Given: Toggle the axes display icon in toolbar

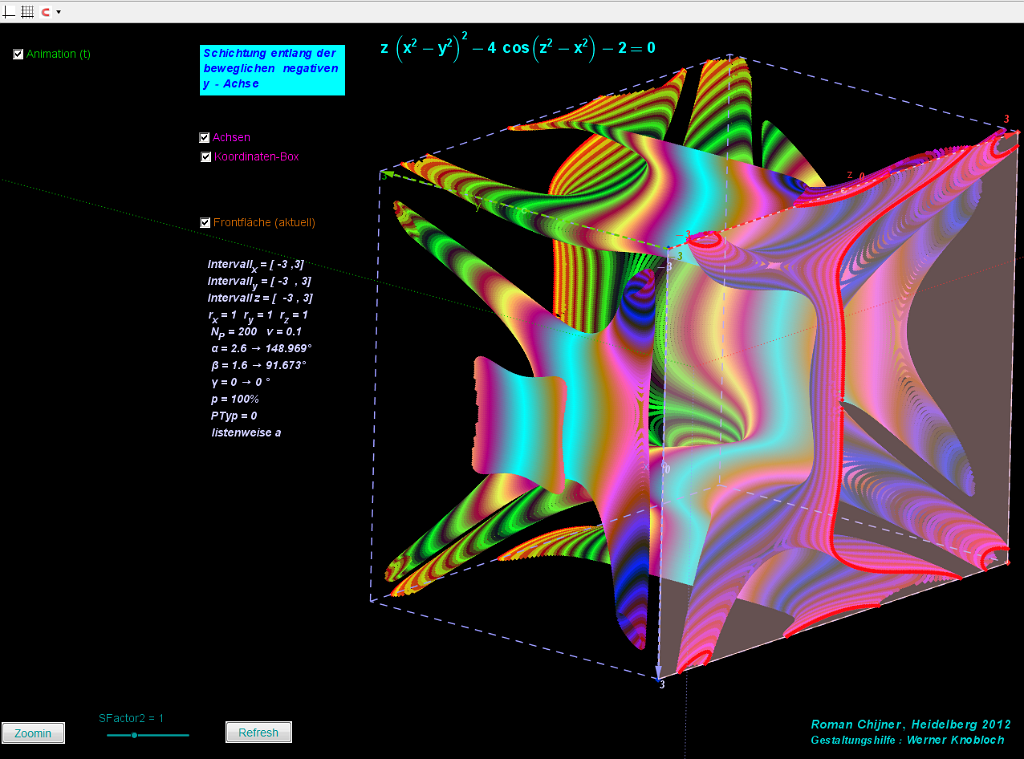Looking at the screenshot, I should point(10,11).
